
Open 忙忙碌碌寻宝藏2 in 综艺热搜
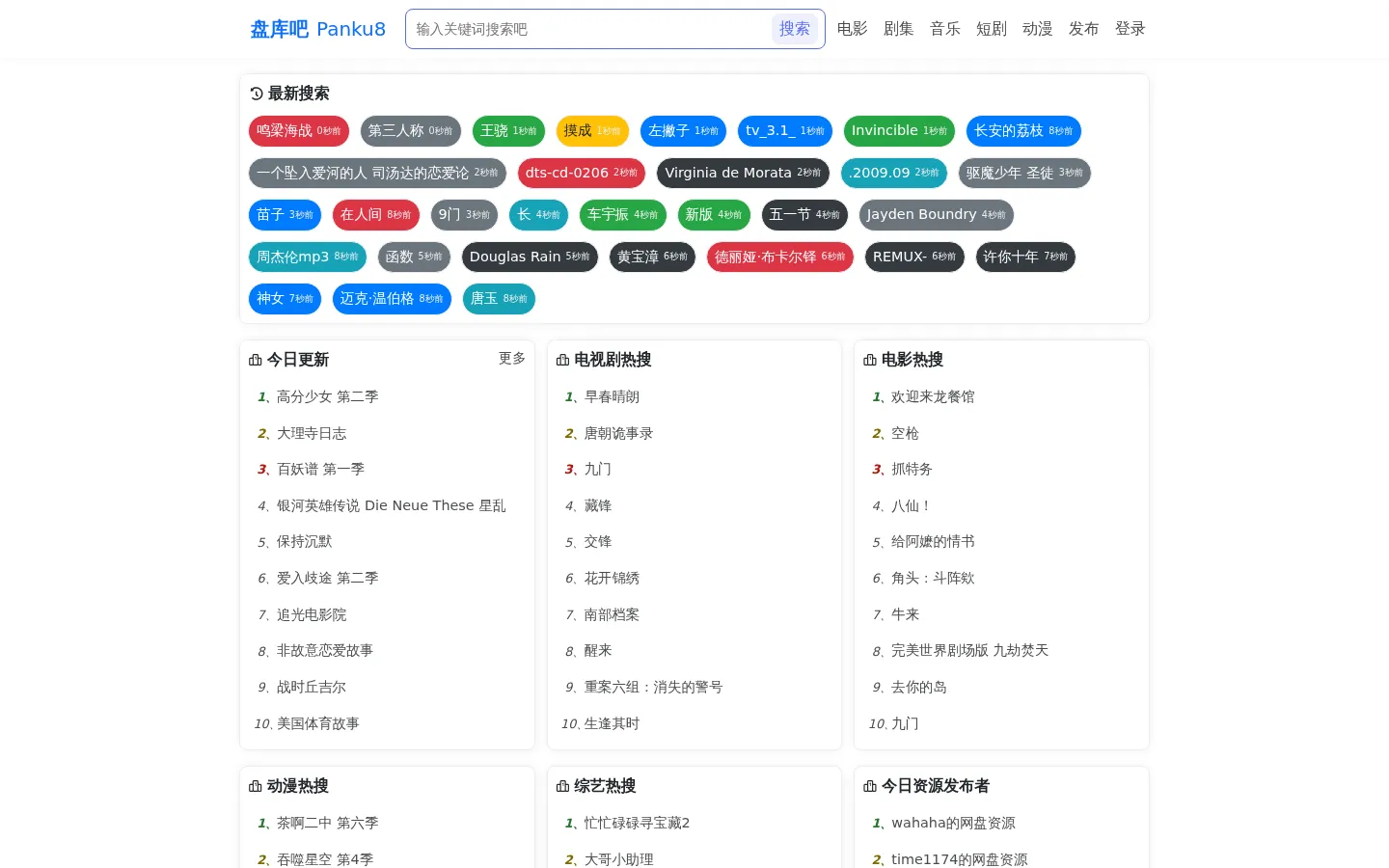(637, 823)
